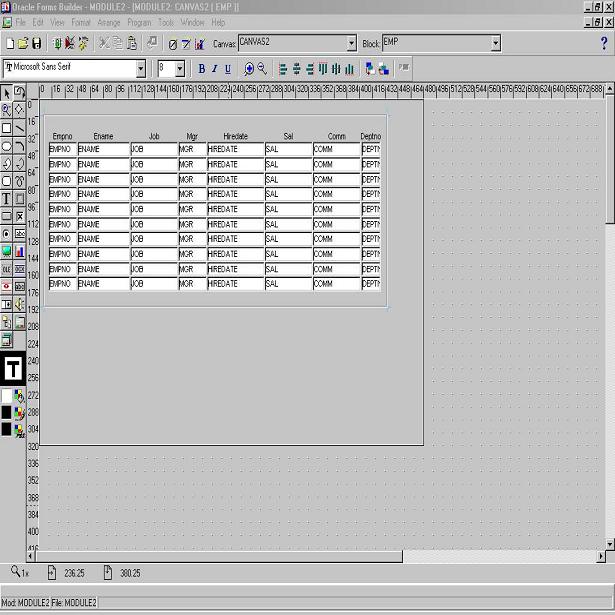The image size is (615, 615).
Task: Choose the Rotate tool in palette
Action: (x=20, y=93)
